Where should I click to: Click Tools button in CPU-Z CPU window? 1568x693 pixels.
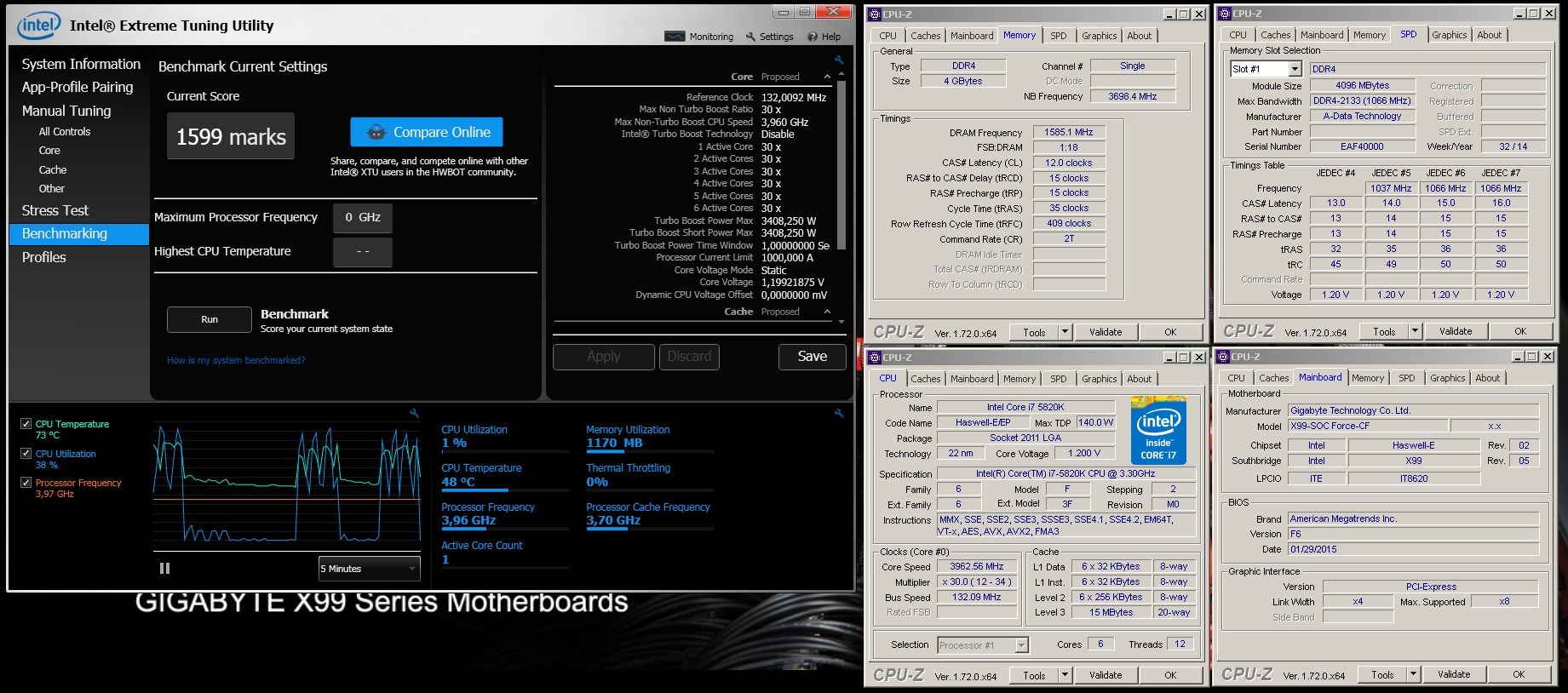pos(1034,675)
